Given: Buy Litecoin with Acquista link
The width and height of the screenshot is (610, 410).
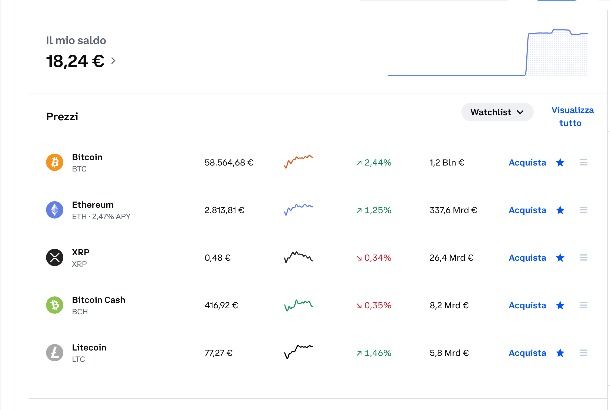Looking at the screenshot, I should 527,353.
